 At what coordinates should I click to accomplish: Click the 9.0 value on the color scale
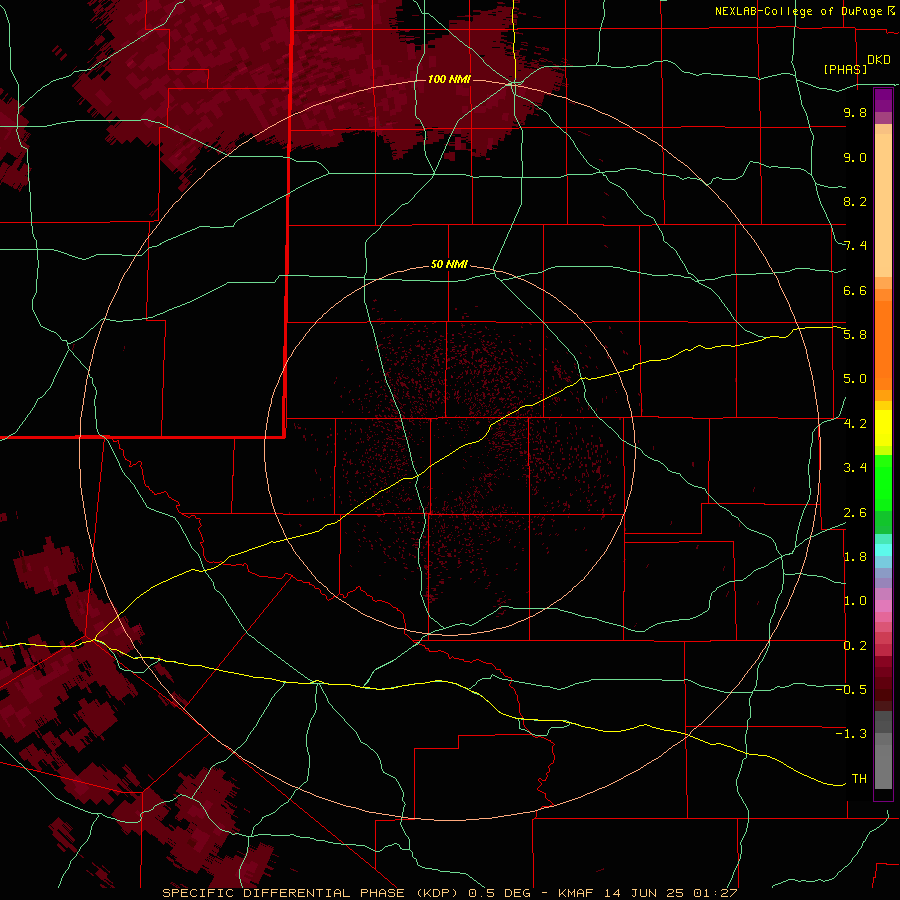(855, 157)
